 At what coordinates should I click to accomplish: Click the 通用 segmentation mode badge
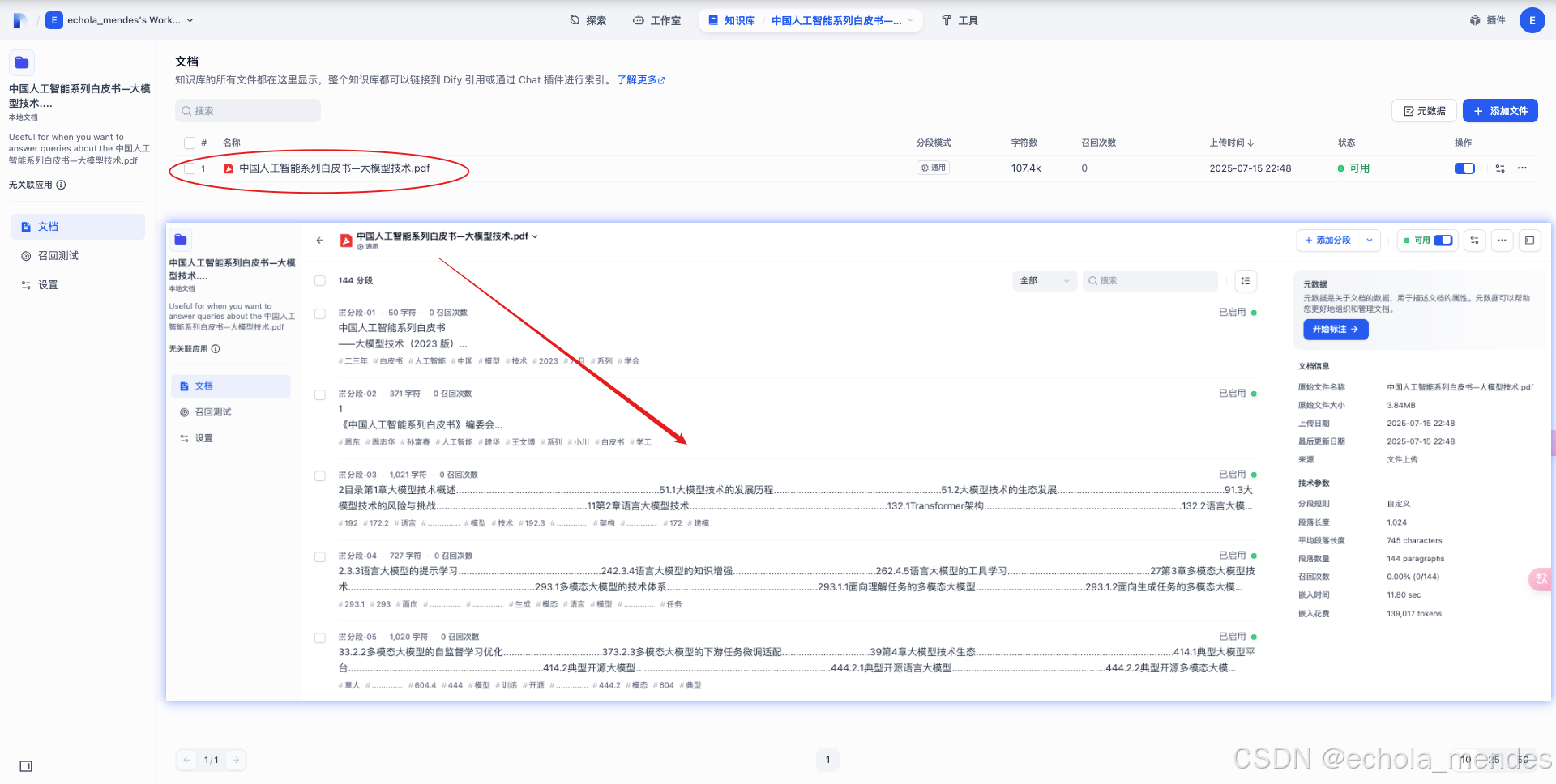[933, 168]
